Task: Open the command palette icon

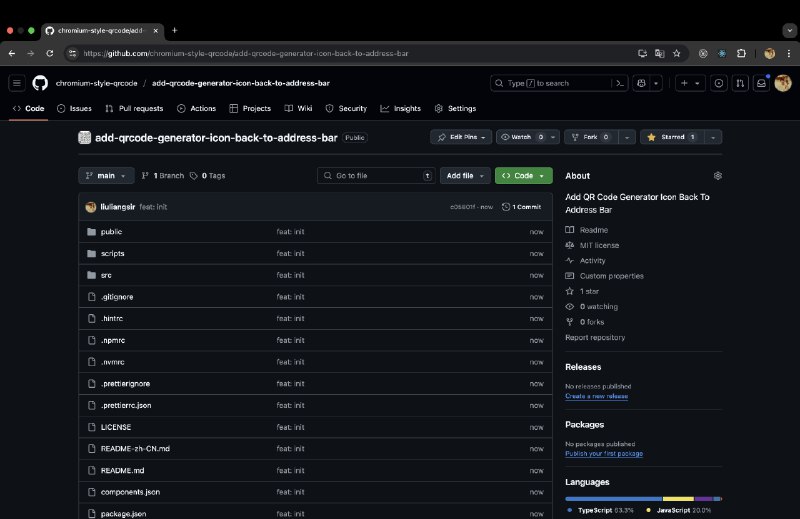Action: (620, 83)
